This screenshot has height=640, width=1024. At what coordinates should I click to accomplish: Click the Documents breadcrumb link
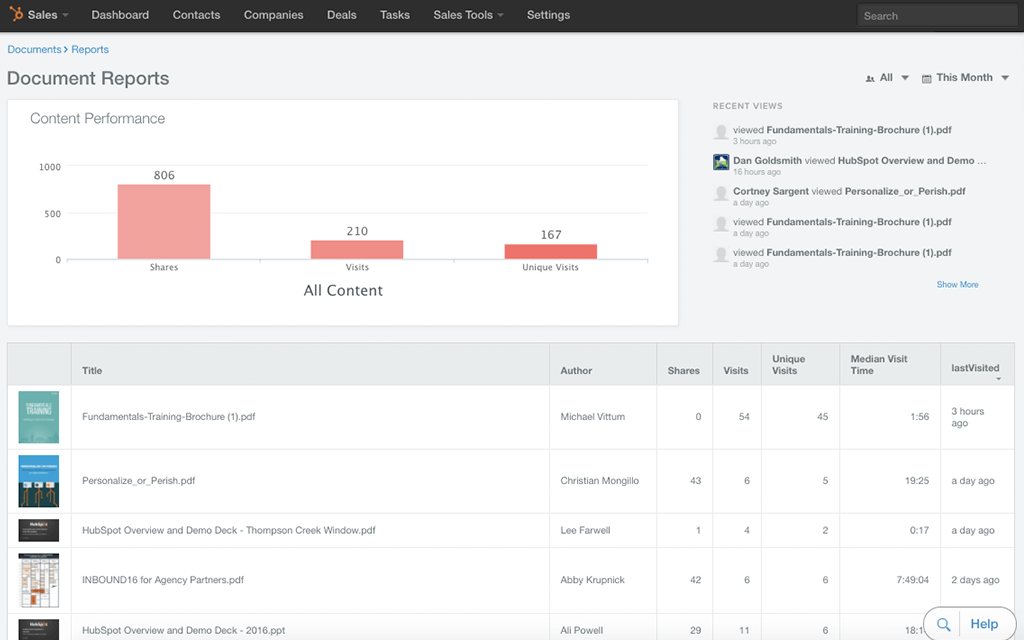(33, 49)
